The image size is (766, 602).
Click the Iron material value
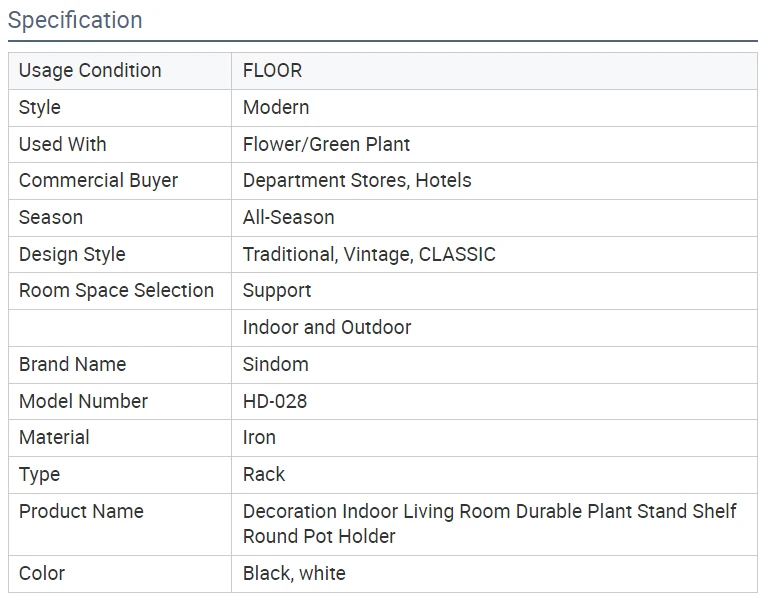(259, 437)
